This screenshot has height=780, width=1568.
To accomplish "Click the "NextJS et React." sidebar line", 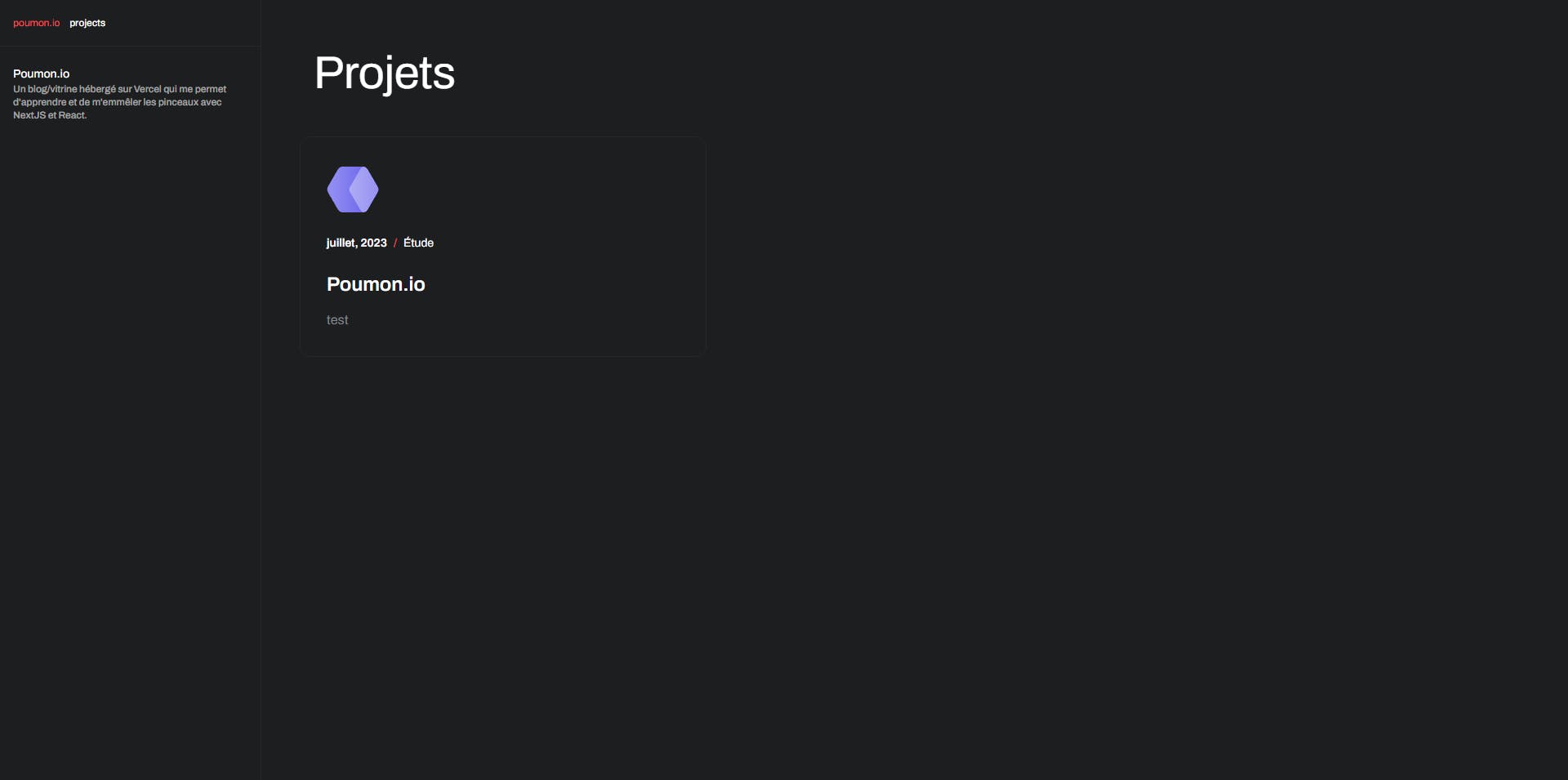I will [50, 115].
